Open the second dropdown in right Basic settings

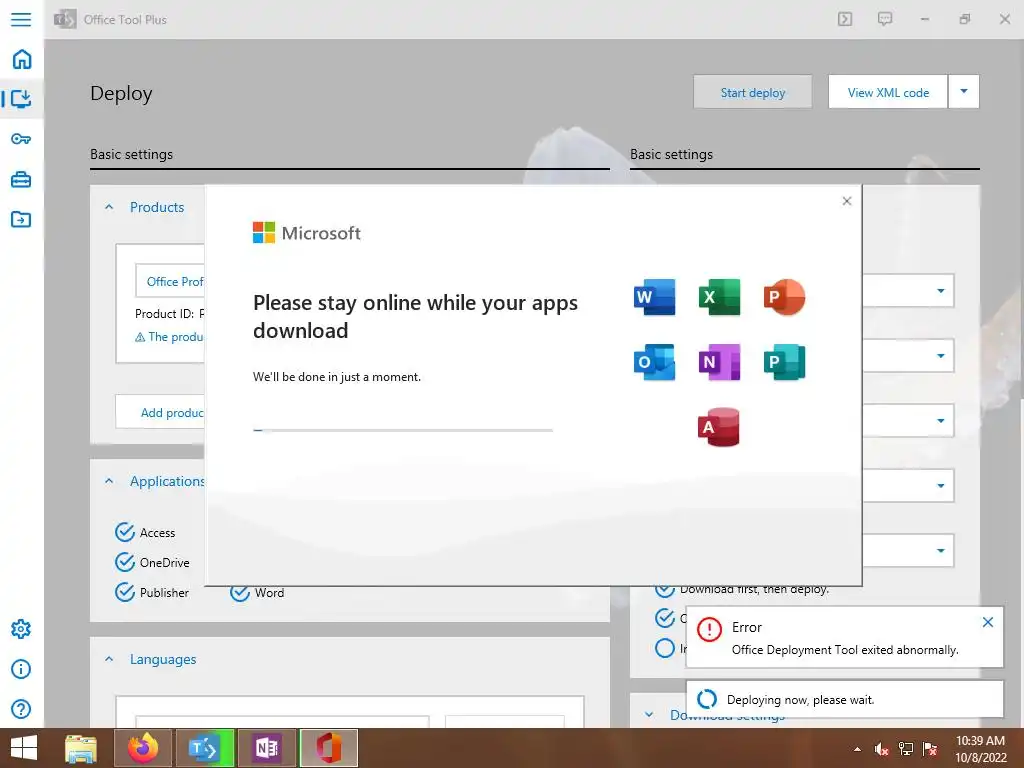coord(940,356)
